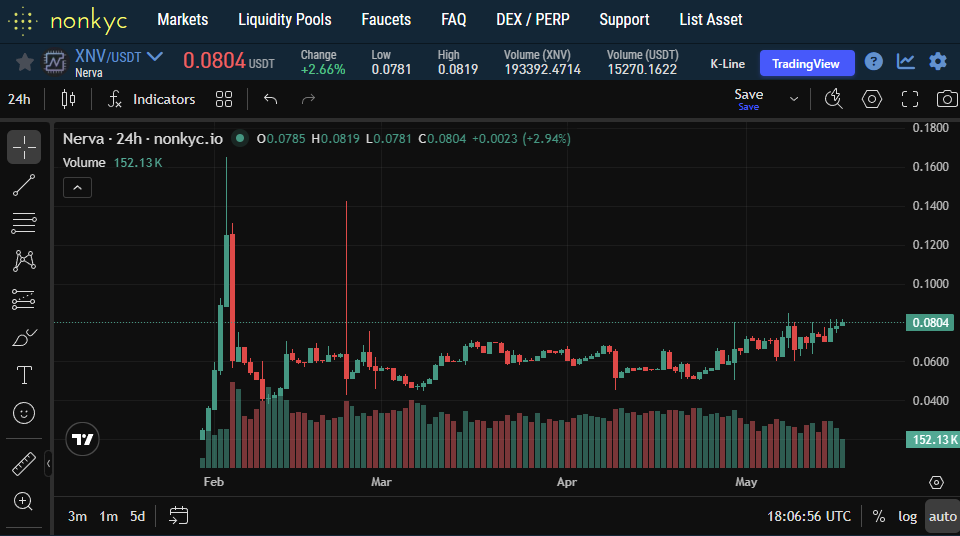Enter fullscreen mode

(x=910, y=99)
